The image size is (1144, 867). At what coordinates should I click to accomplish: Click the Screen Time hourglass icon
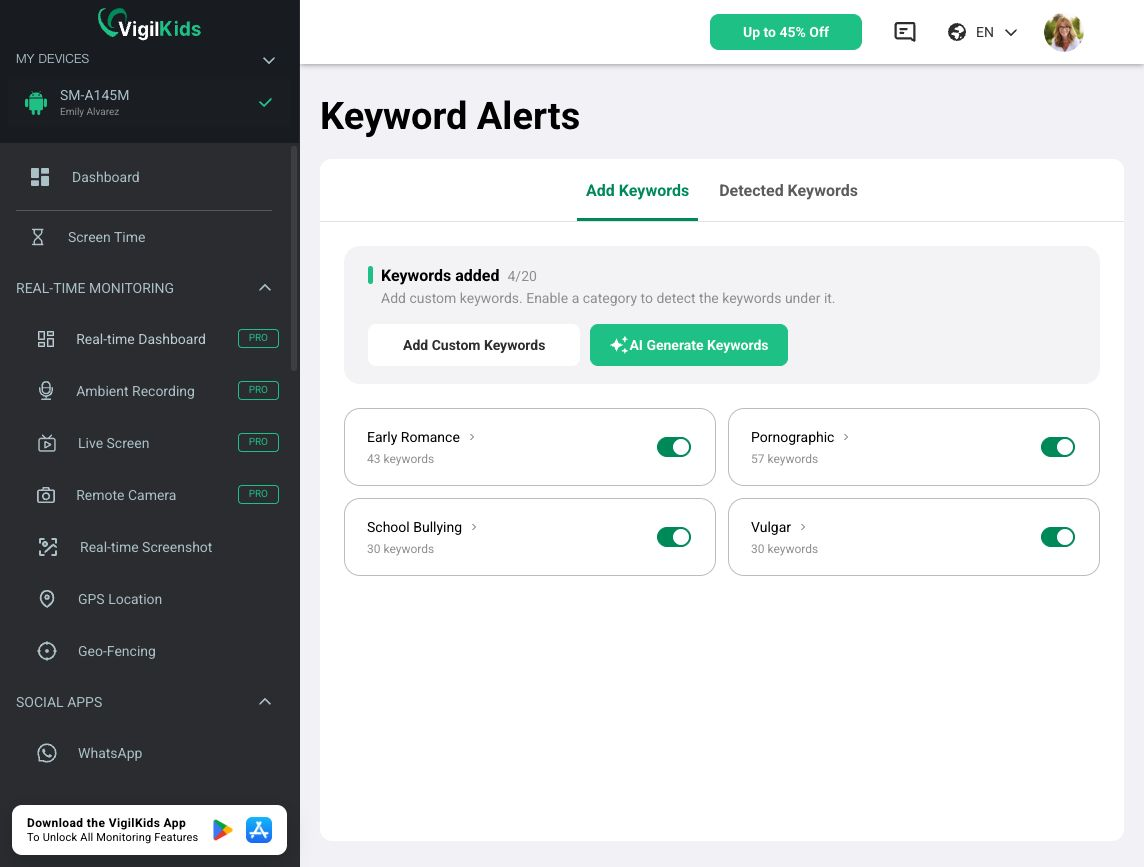tap(38, 237)
